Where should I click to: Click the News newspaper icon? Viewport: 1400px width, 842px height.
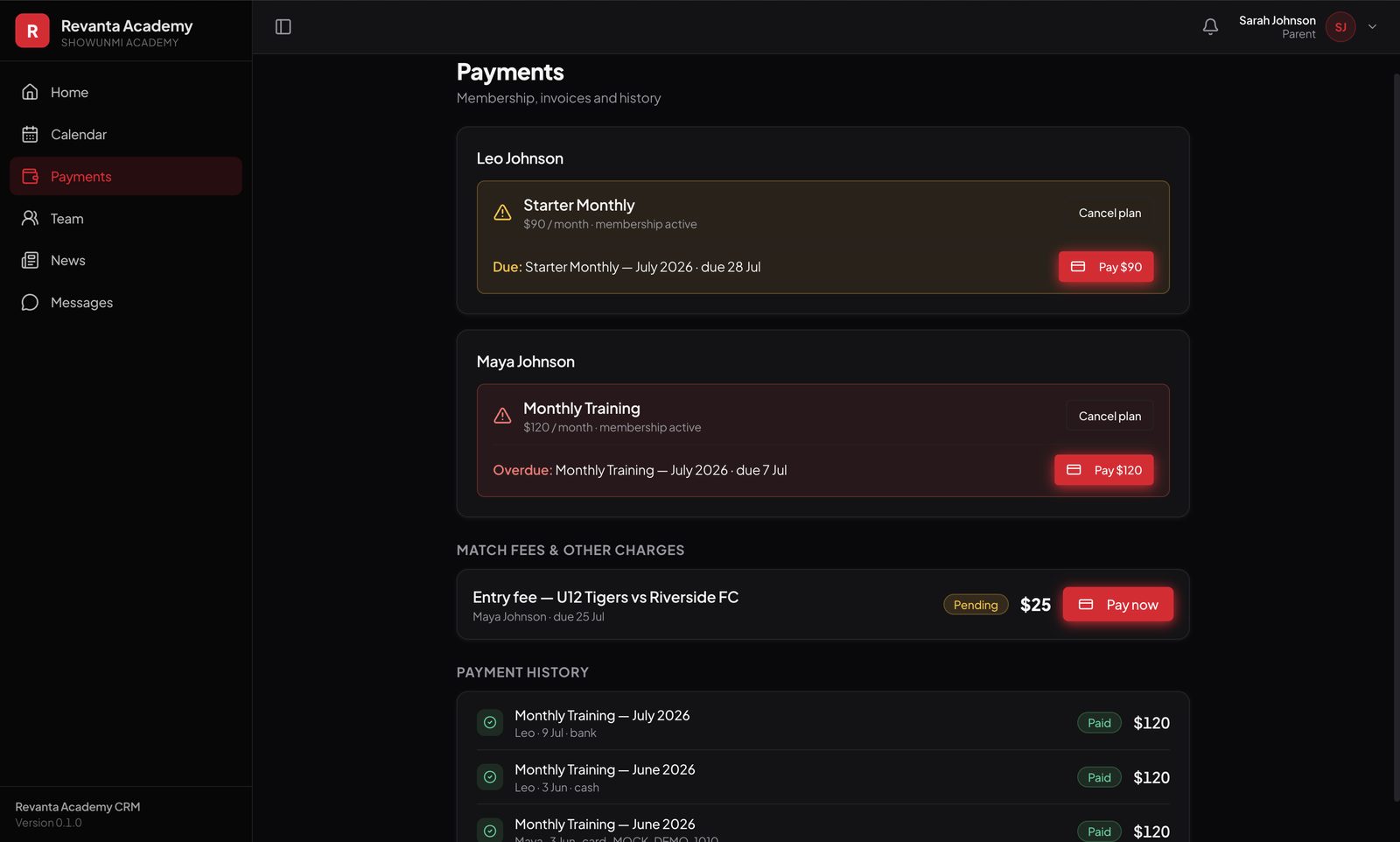30,260
